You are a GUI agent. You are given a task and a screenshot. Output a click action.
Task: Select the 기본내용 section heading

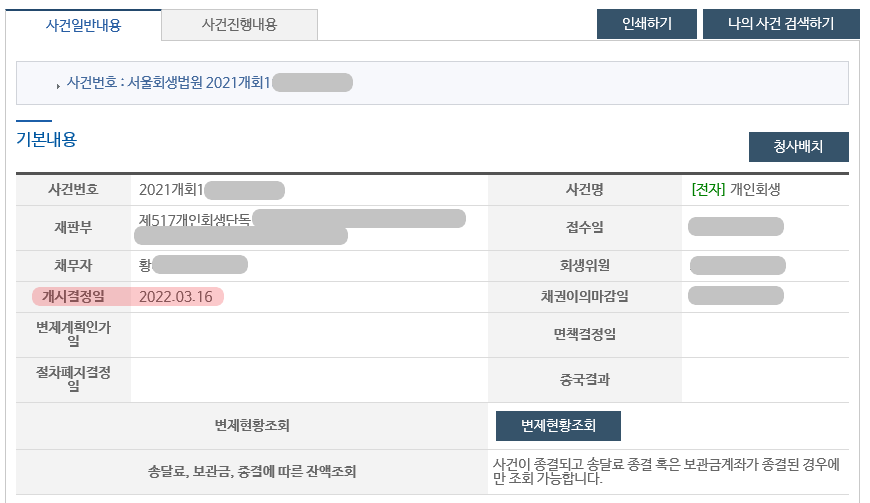(x=47, y=139)
